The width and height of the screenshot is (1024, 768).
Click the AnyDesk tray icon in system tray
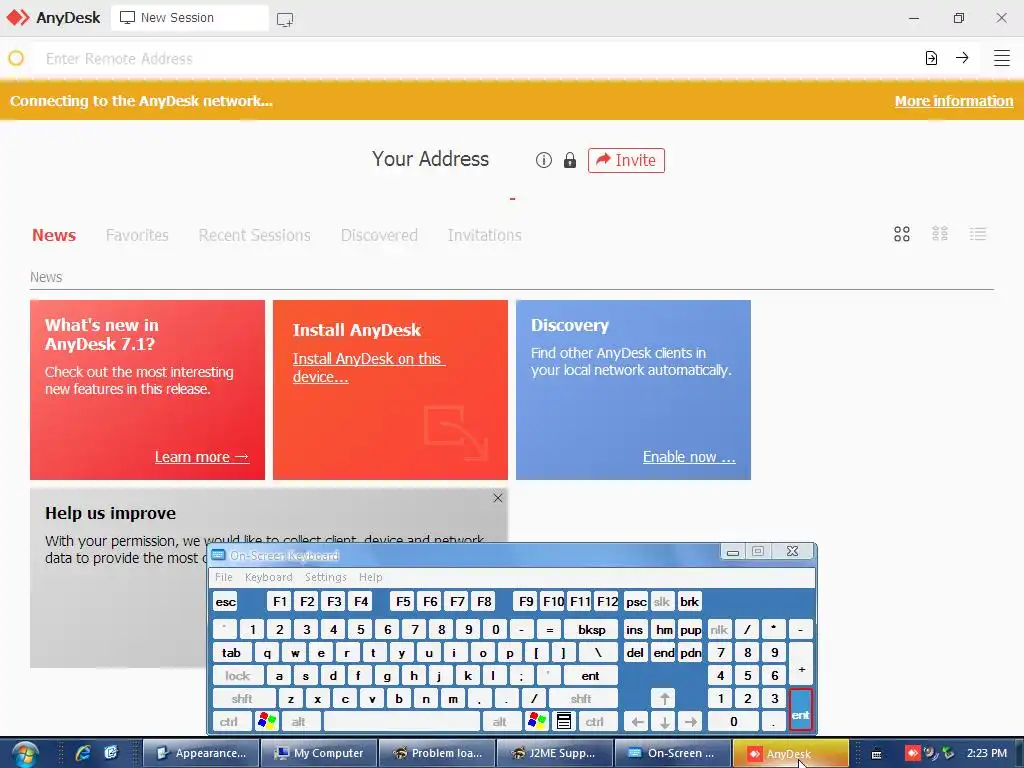pos(912,753)
